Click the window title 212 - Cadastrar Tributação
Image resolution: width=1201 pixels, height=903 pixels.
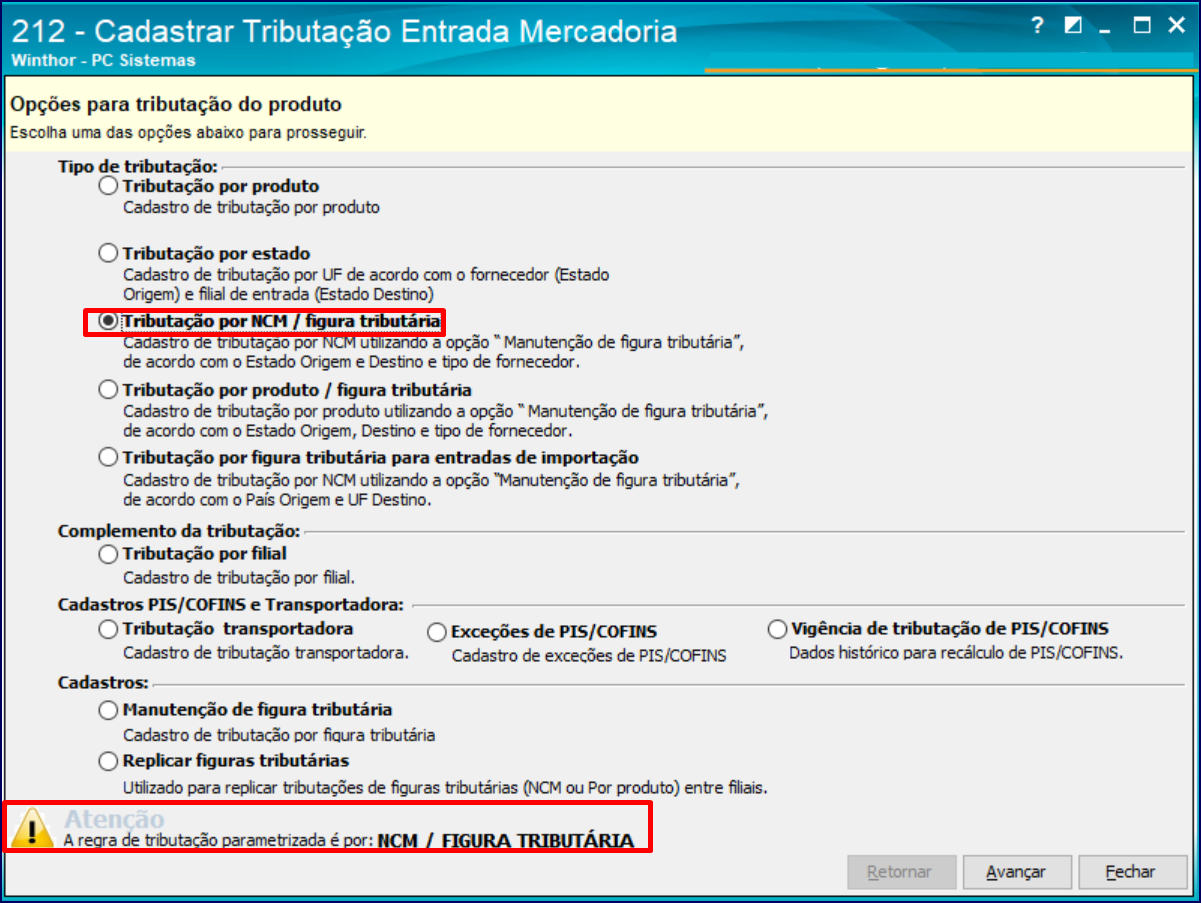(x=344, y=30)
